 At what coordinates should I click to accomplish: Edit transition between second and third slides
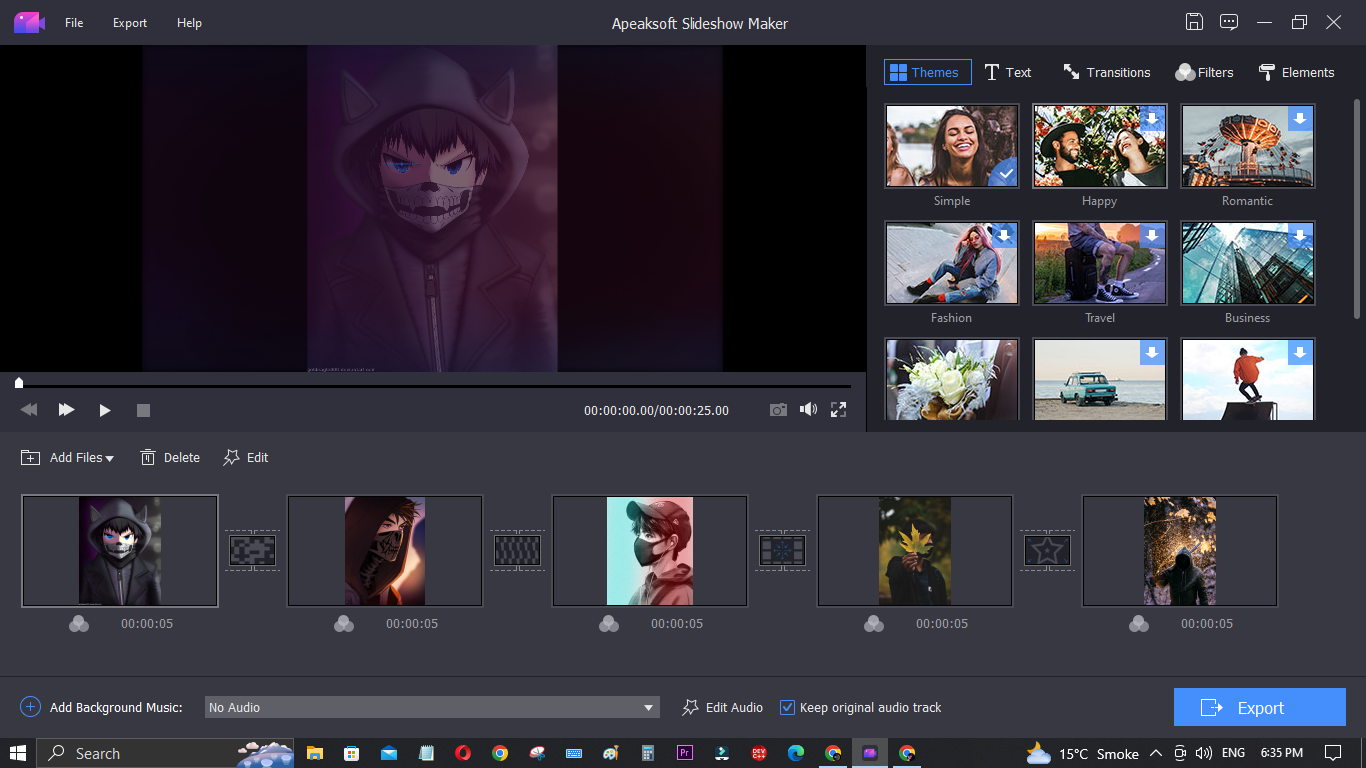point(517,550)
